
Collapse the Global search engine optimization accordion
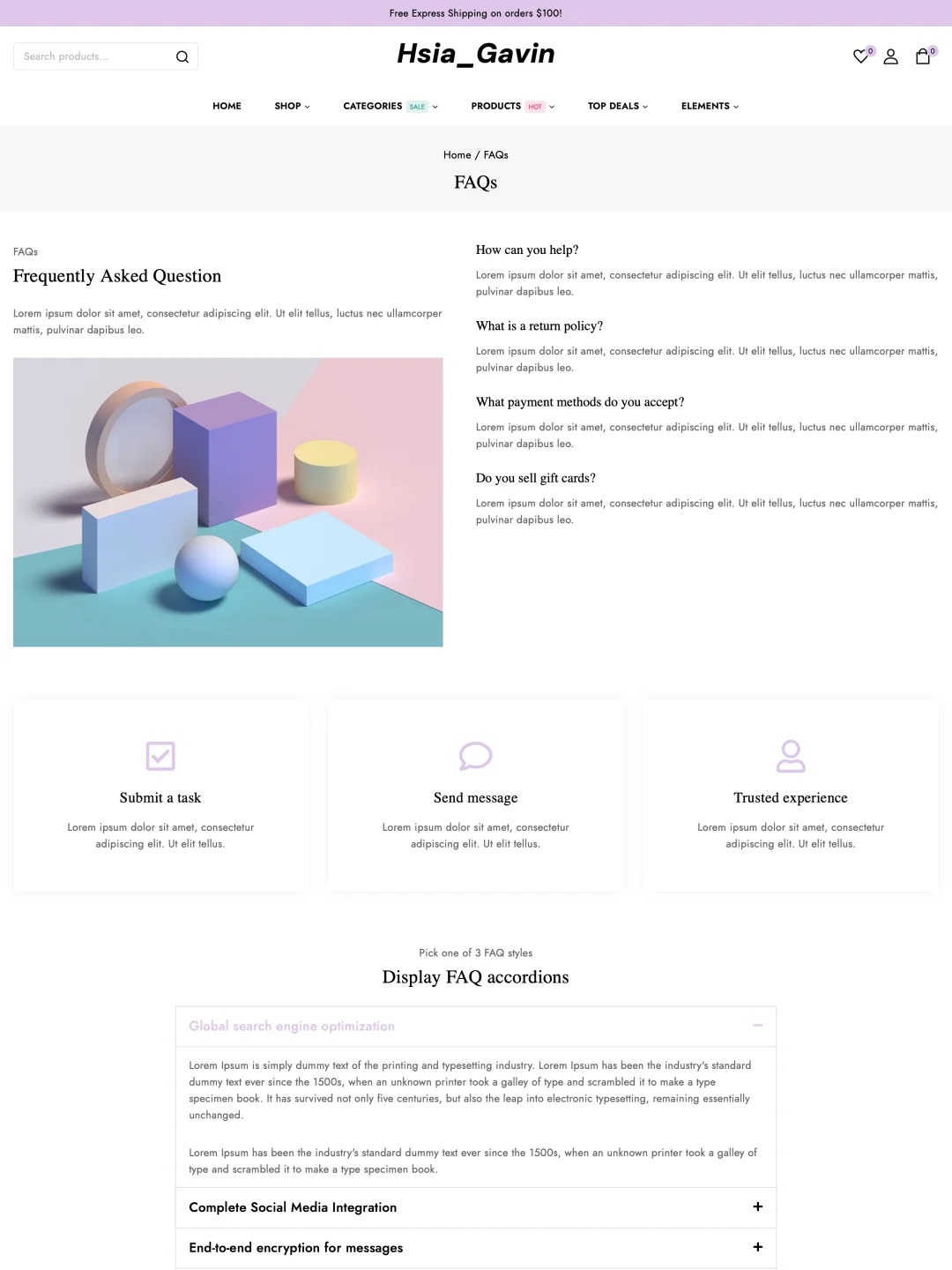[757, 1026]
